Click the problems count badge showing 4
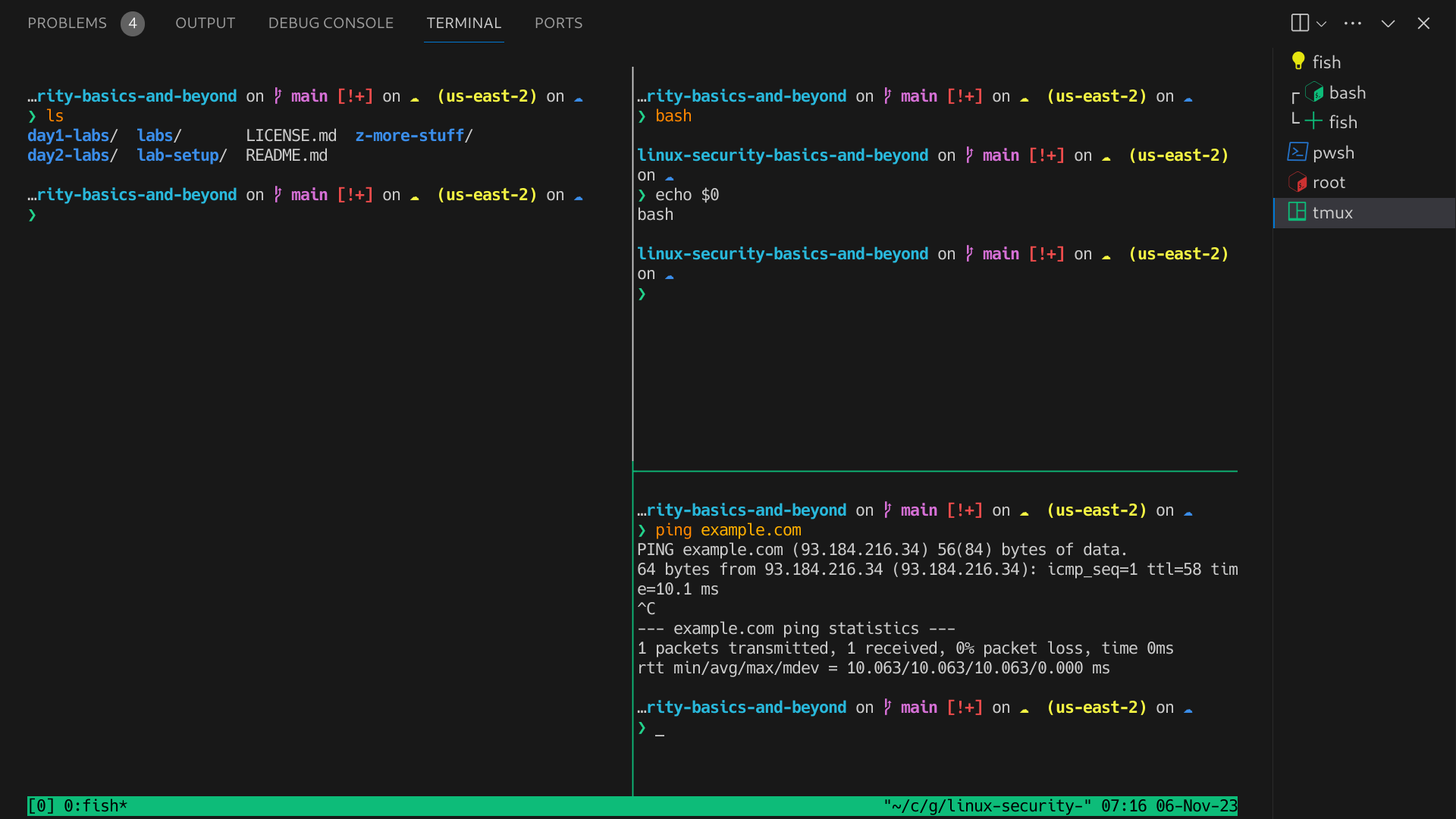1456x819 pixels. (132, 24)
